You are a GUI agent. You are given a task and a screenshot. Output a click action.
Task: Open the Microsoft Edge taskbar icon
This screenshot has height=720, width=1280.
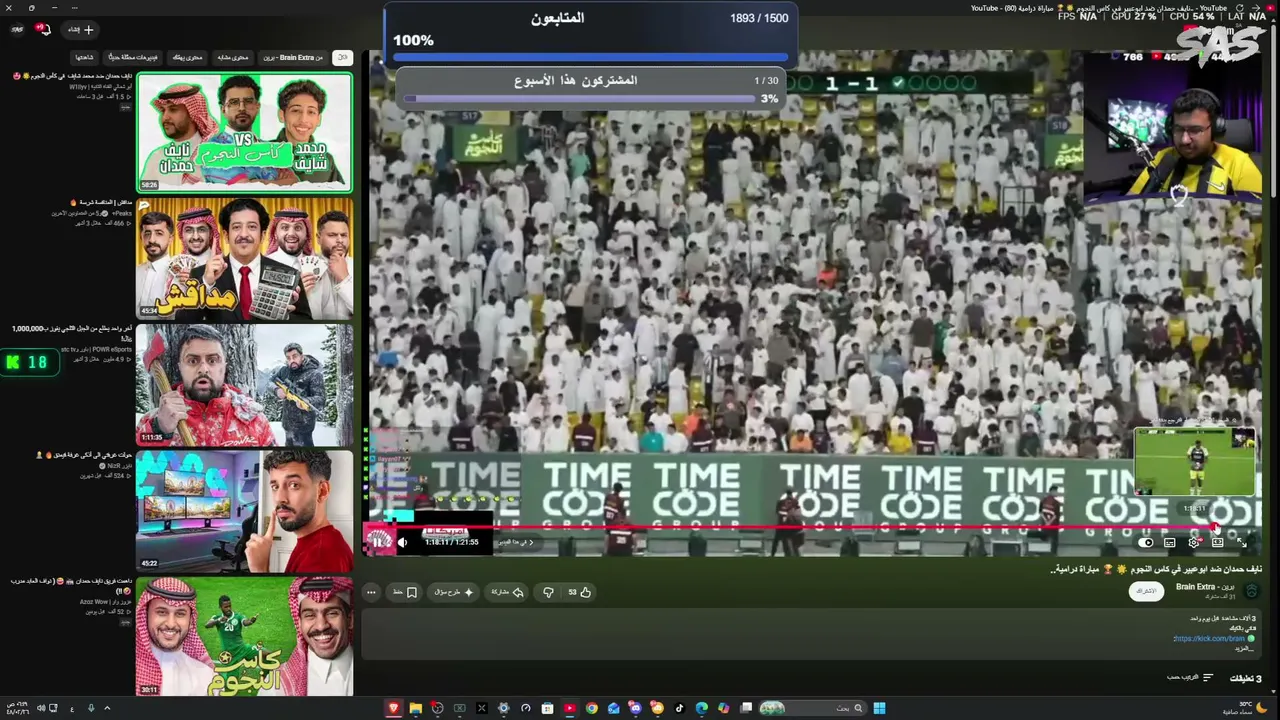(701, 708)
